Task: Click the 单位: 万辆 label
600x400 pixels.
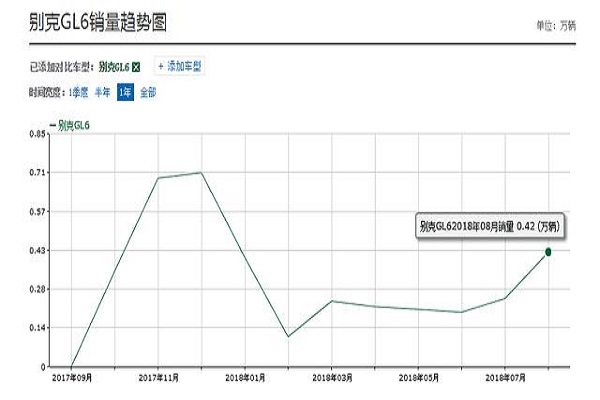Action: click(x=556, y=26)
